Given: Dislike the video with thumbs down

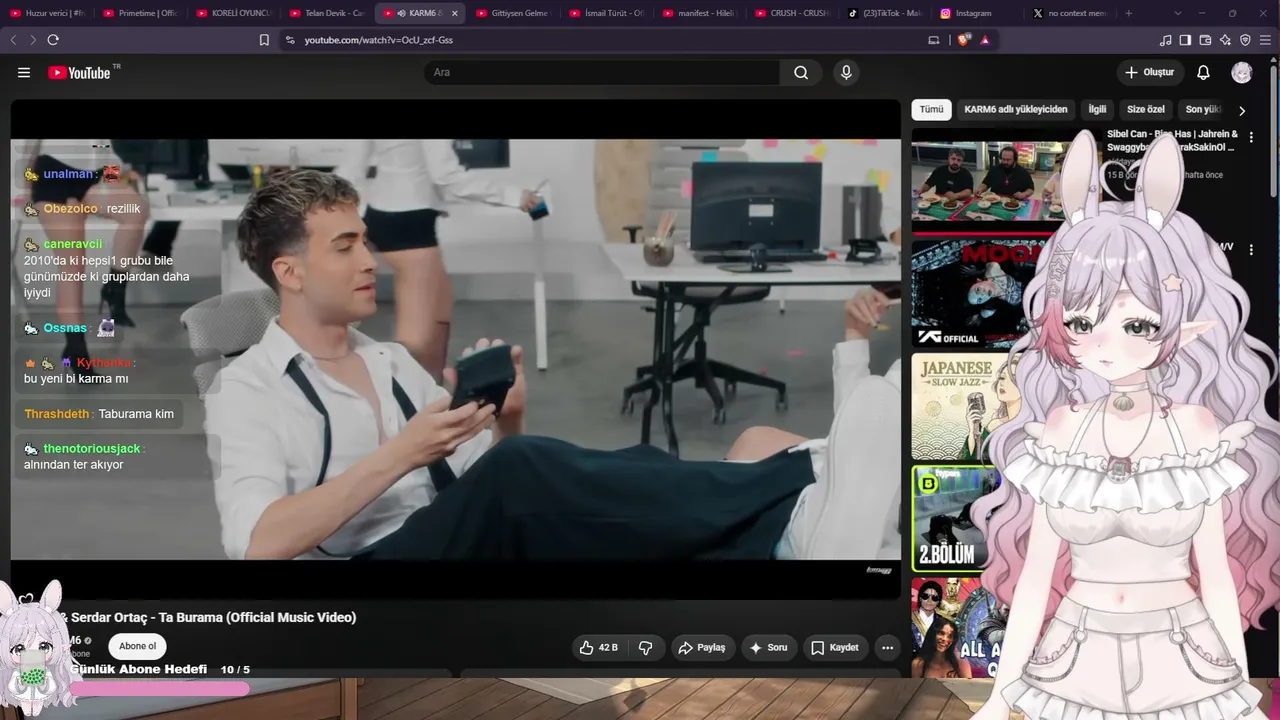Looking at the screenshot, I should point(645,647).
